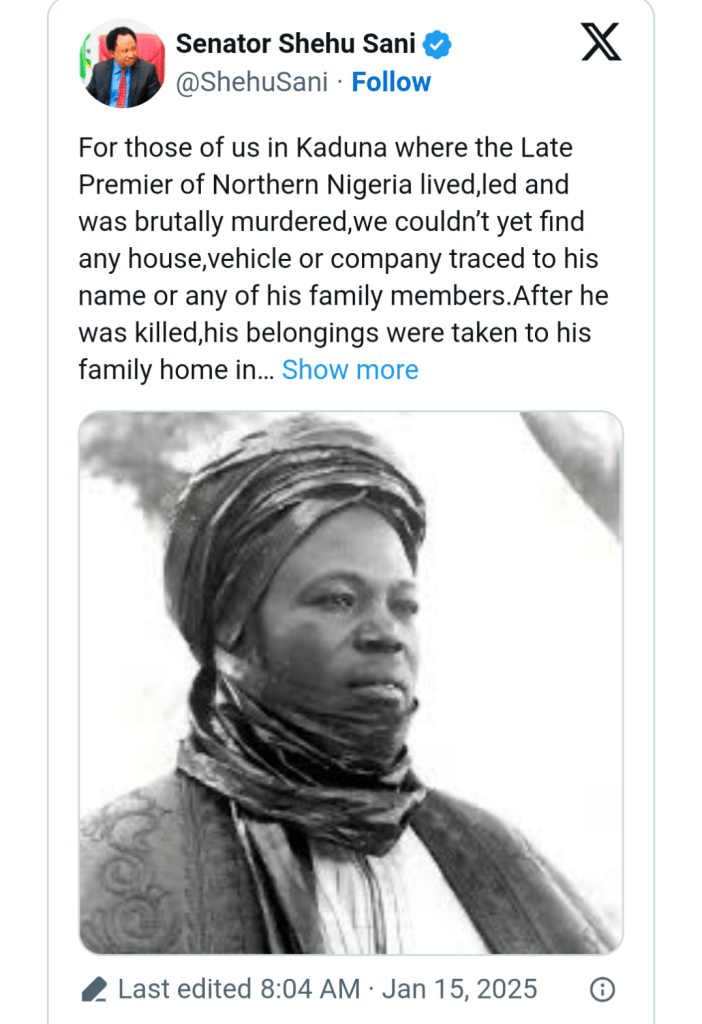Click the Last edited label text
This screenshot has width=702, height=1024.
(184, 990)
